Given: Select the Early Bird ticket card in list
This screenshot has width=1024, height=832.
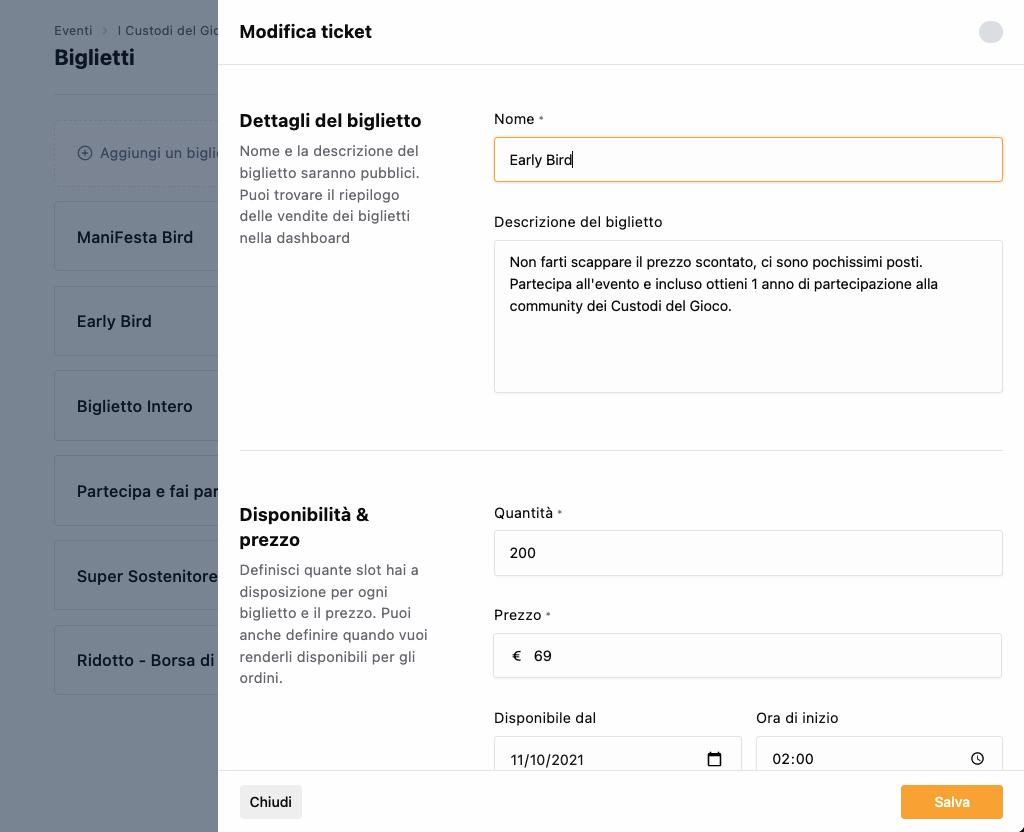Looking at the screenshot, I should 136,321.
